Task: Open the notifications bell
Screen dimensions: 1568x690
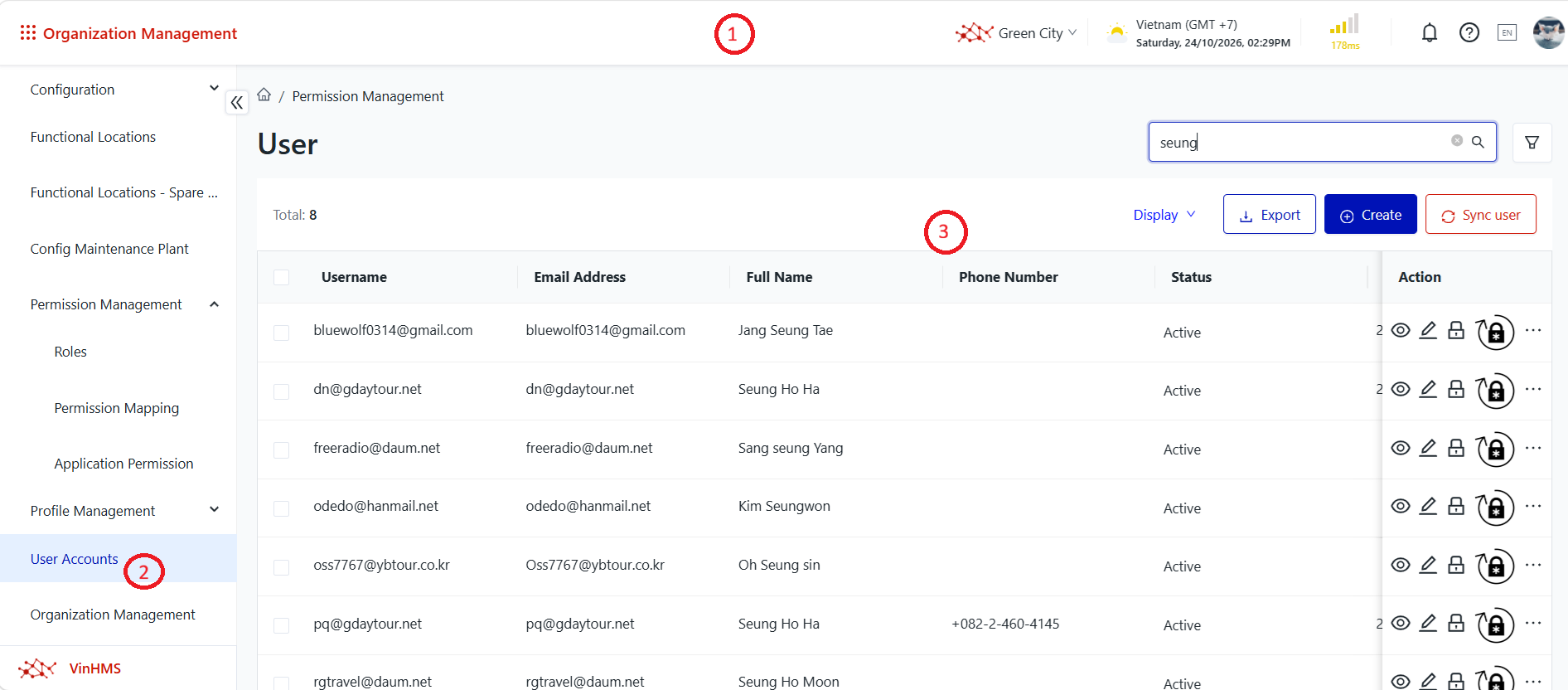Action: [1430, 32]
